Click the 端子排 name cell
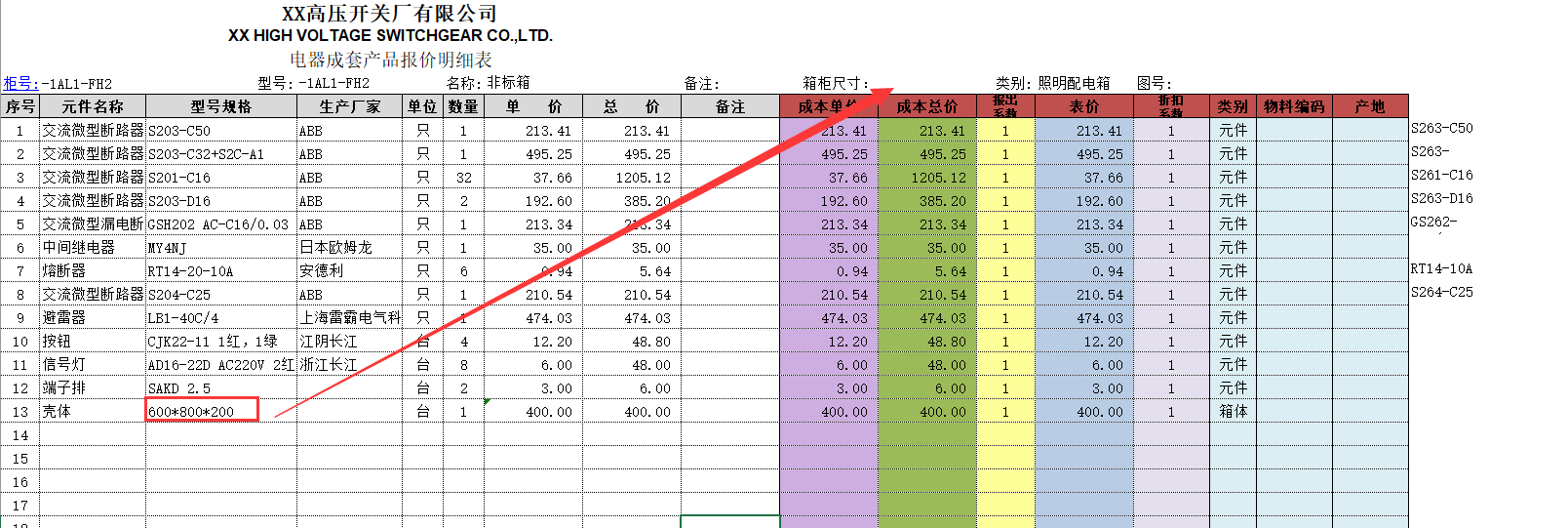This screenshot has height=528, width=1568. click(x=93, y=388)
